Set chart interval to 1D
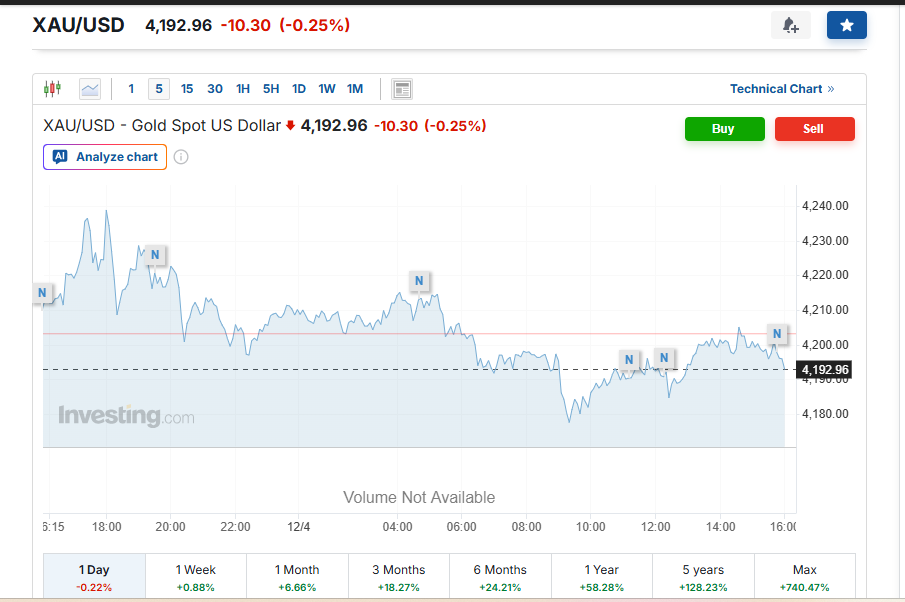Image resolution: width=905 pixels, height=602 pixels. [299, 89]
